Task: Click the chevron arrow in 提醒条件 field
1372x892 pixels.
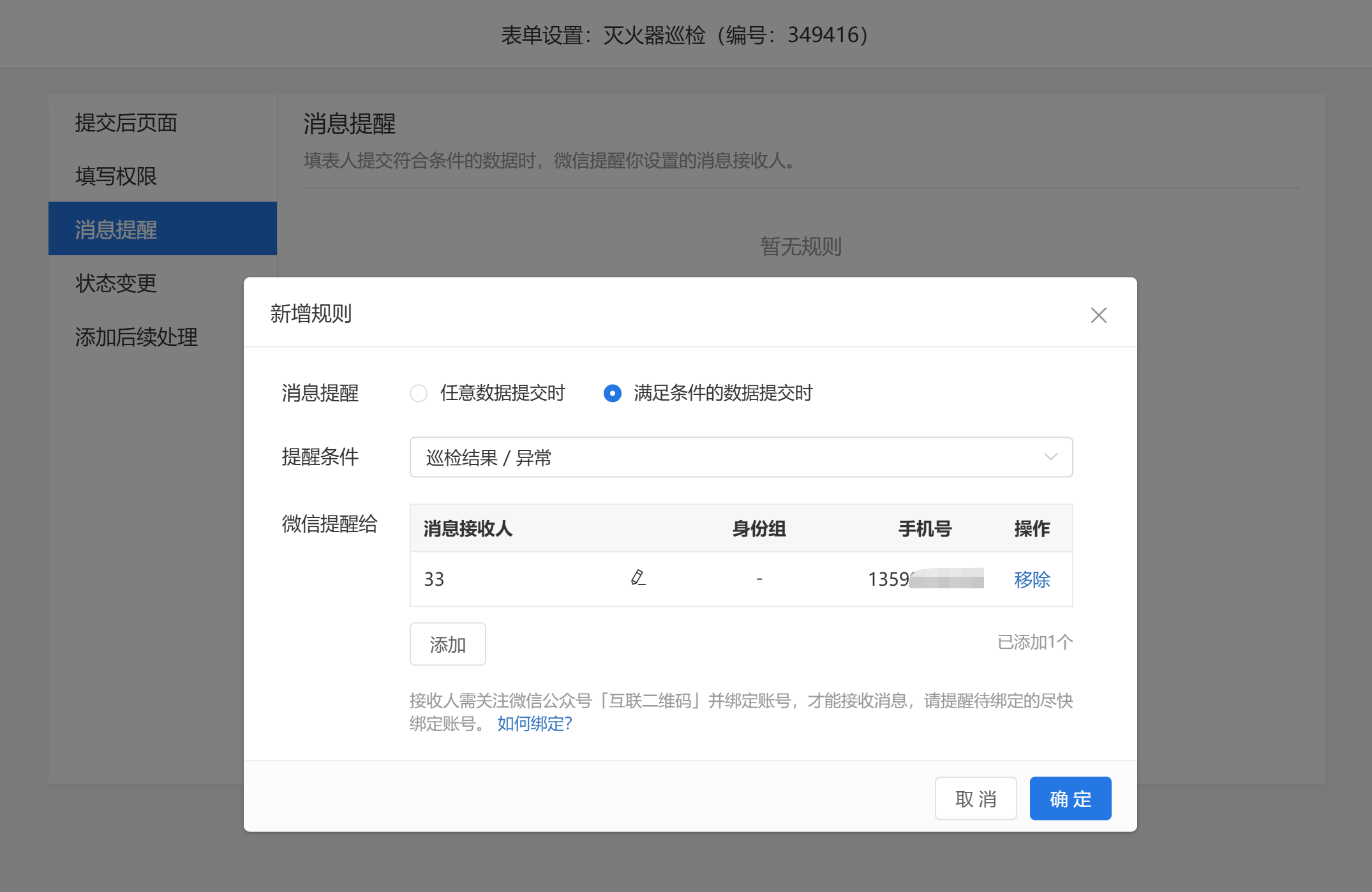Action: (1050, 457)
